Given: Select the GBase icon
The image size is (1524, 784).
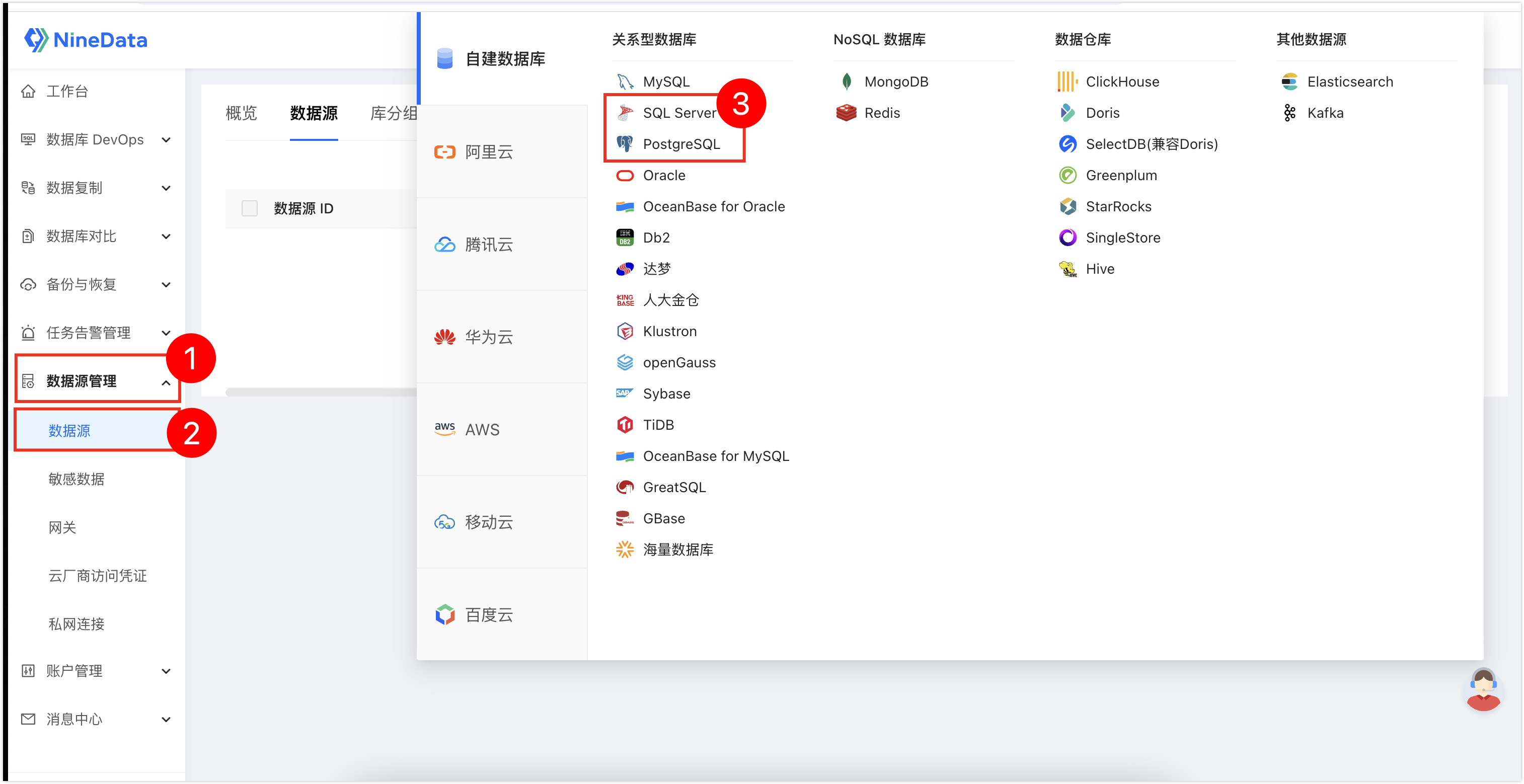Looking at the screenshot, I should (x=625, y=518).
